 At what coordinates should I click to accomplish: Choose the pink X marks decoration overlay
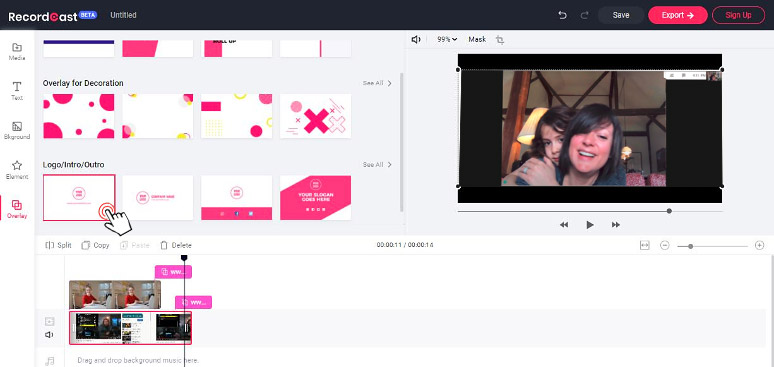[x=315, y=116]
